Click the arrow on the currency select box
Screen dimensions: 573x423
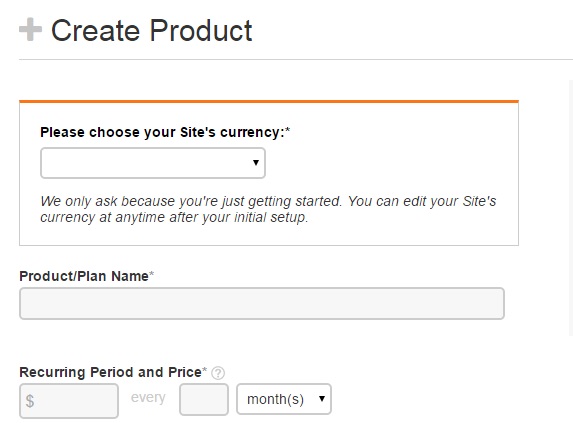[256, 163]
